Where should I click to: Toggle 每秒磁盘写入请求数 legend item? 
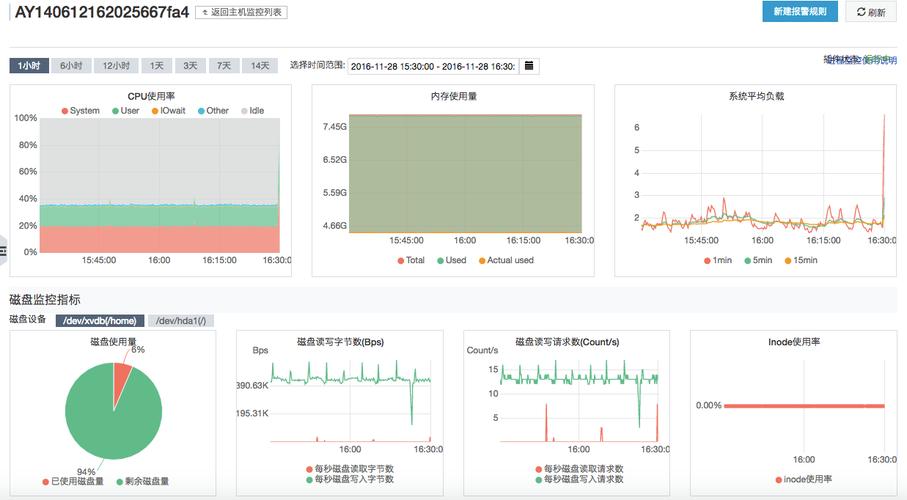click(580, 479)
